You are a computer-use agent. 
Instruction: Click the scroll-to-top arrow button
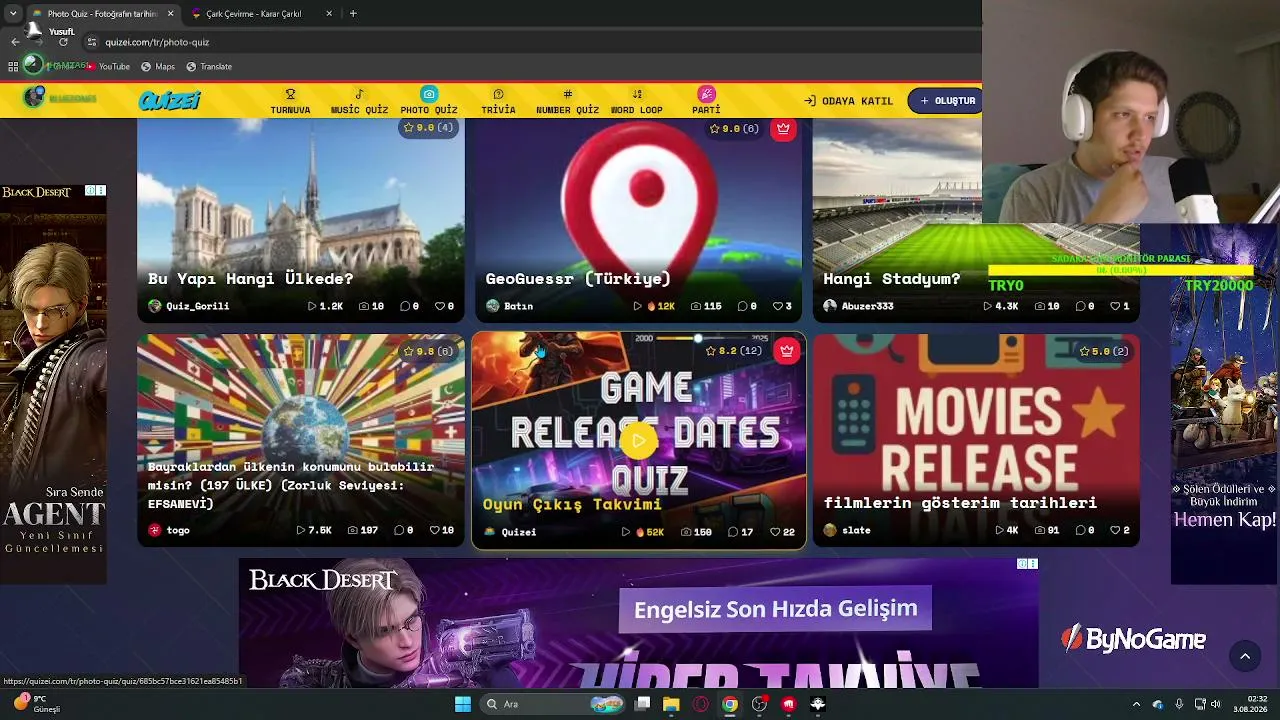click(1245, 656)
